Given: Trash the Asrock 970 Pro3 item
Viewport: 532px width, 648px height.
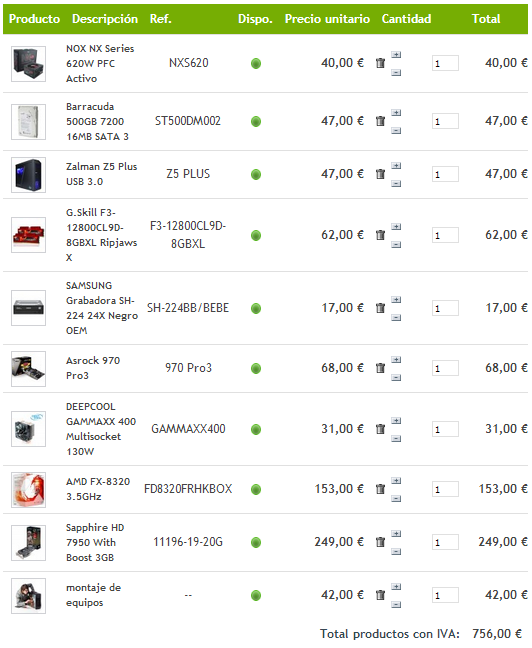Looking at the screenshot, I should coord(380,368).
